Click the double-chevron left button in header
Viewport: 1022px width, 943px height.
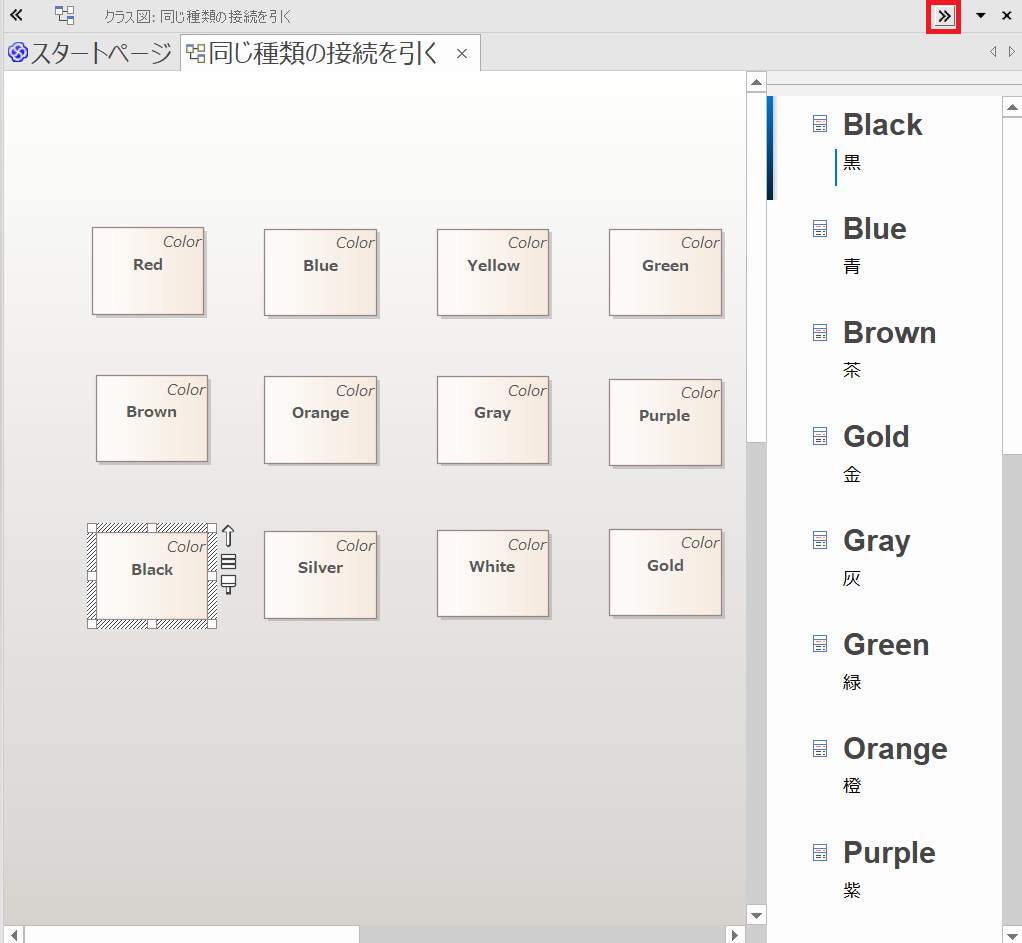coord(16,16)
